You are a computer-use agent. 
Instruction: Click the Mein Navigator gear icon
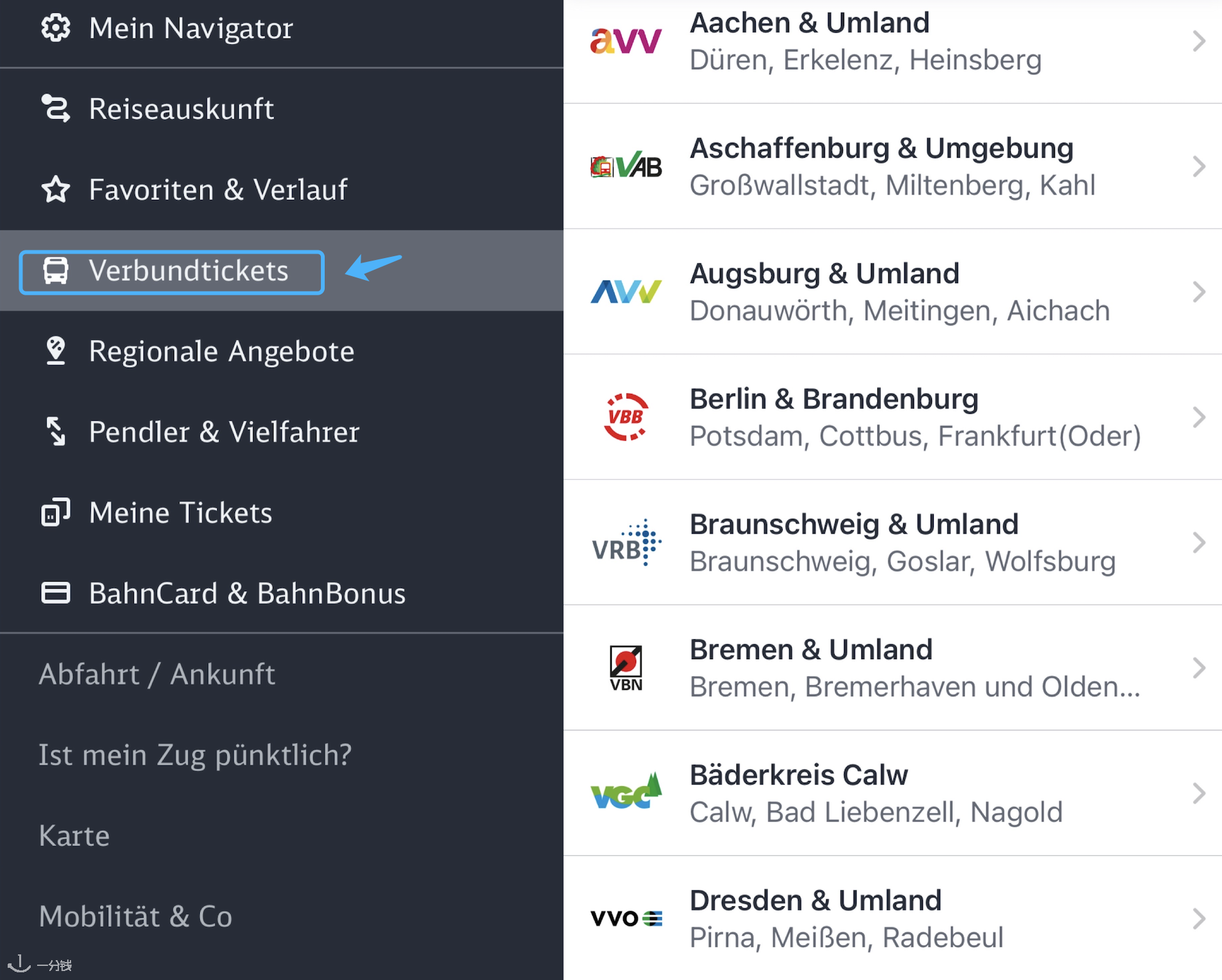pyautogui.click(x=56, y=28)
